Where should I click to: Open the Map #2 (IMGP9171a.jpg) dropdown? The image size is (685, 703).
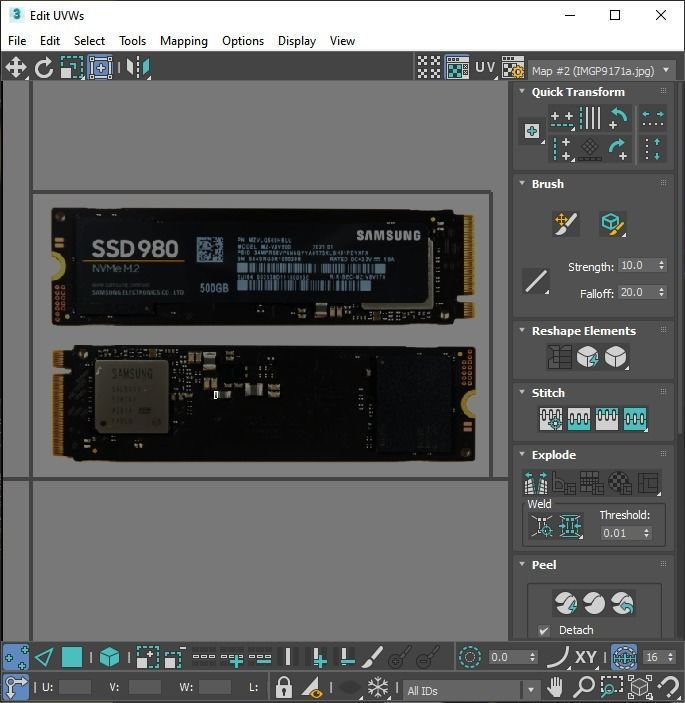click(x=601, y=71)
